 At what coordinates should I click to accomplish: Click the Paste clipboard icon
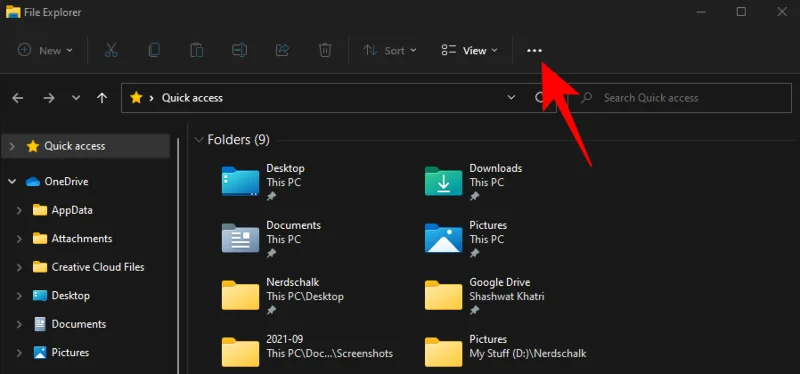click(x=196, y=50)
